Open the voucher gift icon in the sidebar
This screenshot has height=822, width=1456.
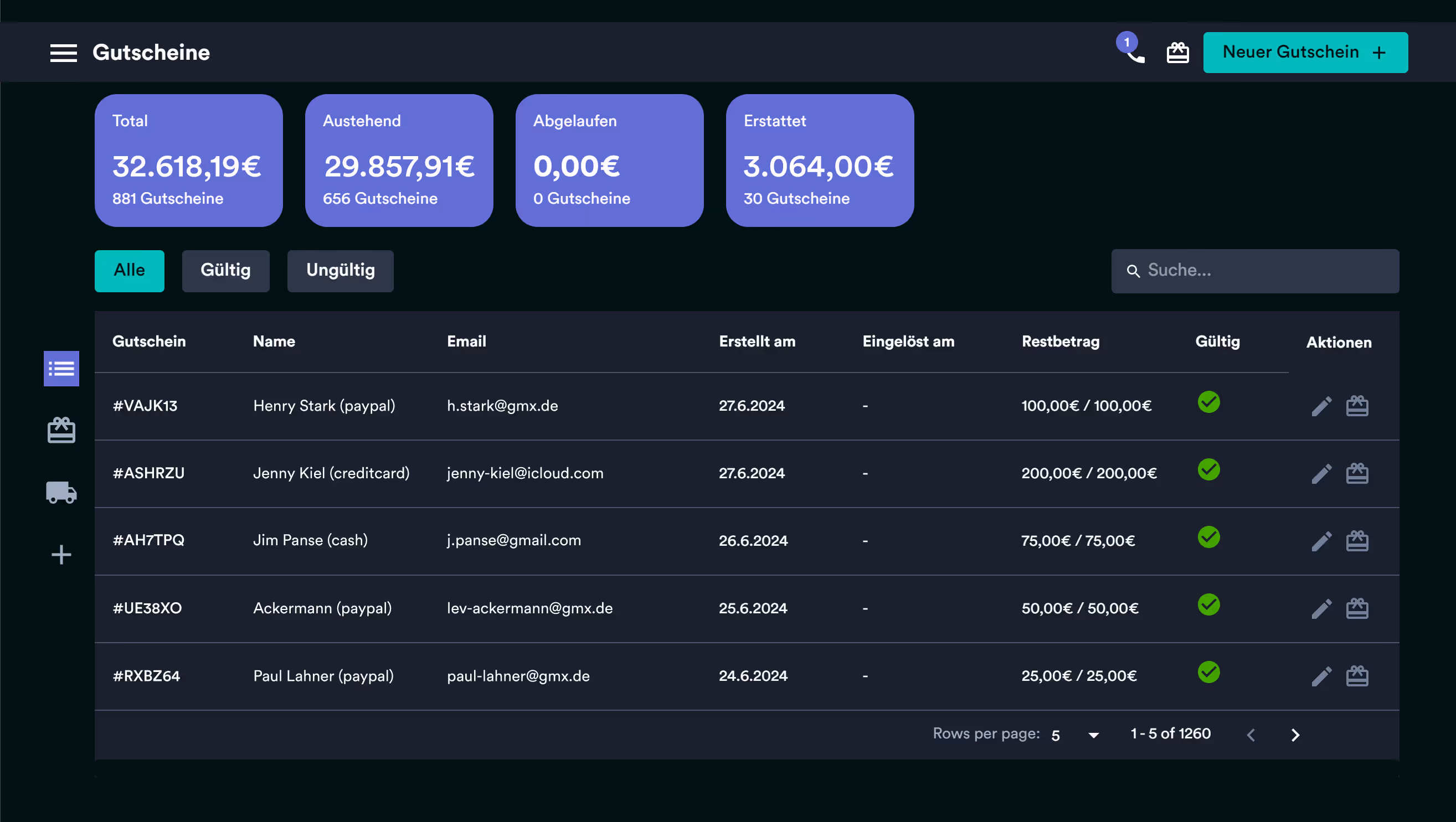[61, 431]
